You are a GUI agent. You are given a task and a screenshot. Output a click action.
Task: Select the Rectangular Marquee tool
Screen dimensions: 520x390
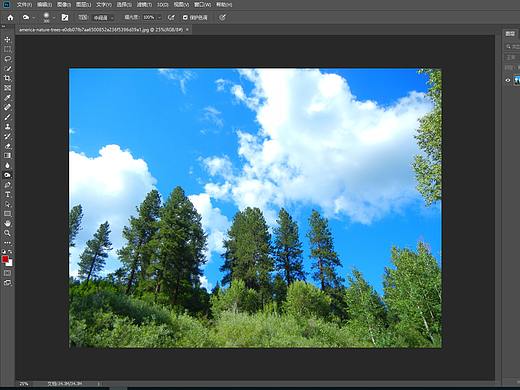pyautogui.click(x=7, y=49)
